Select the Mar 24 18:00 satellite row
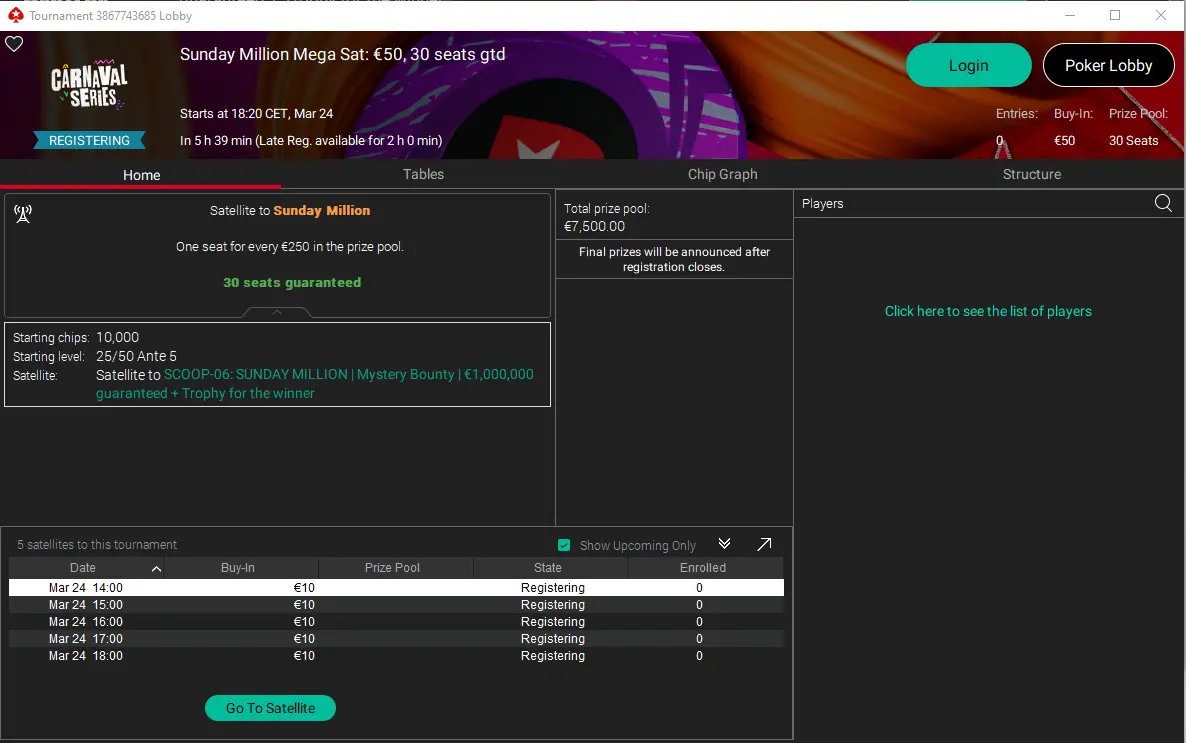The height and width of the screenshot is (743, 1186). [x=396, y=656]
